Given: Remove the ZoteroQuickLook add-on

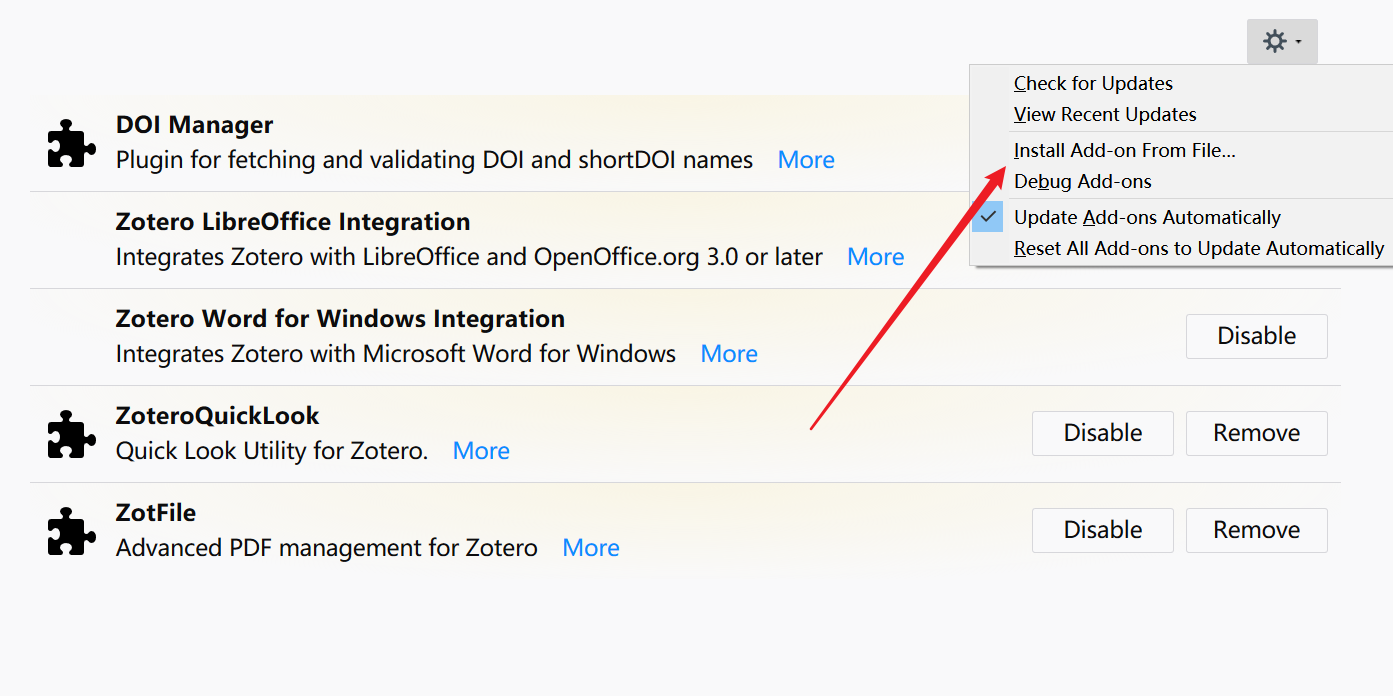Looking at the screenshot, I should tap(1256, 434).
